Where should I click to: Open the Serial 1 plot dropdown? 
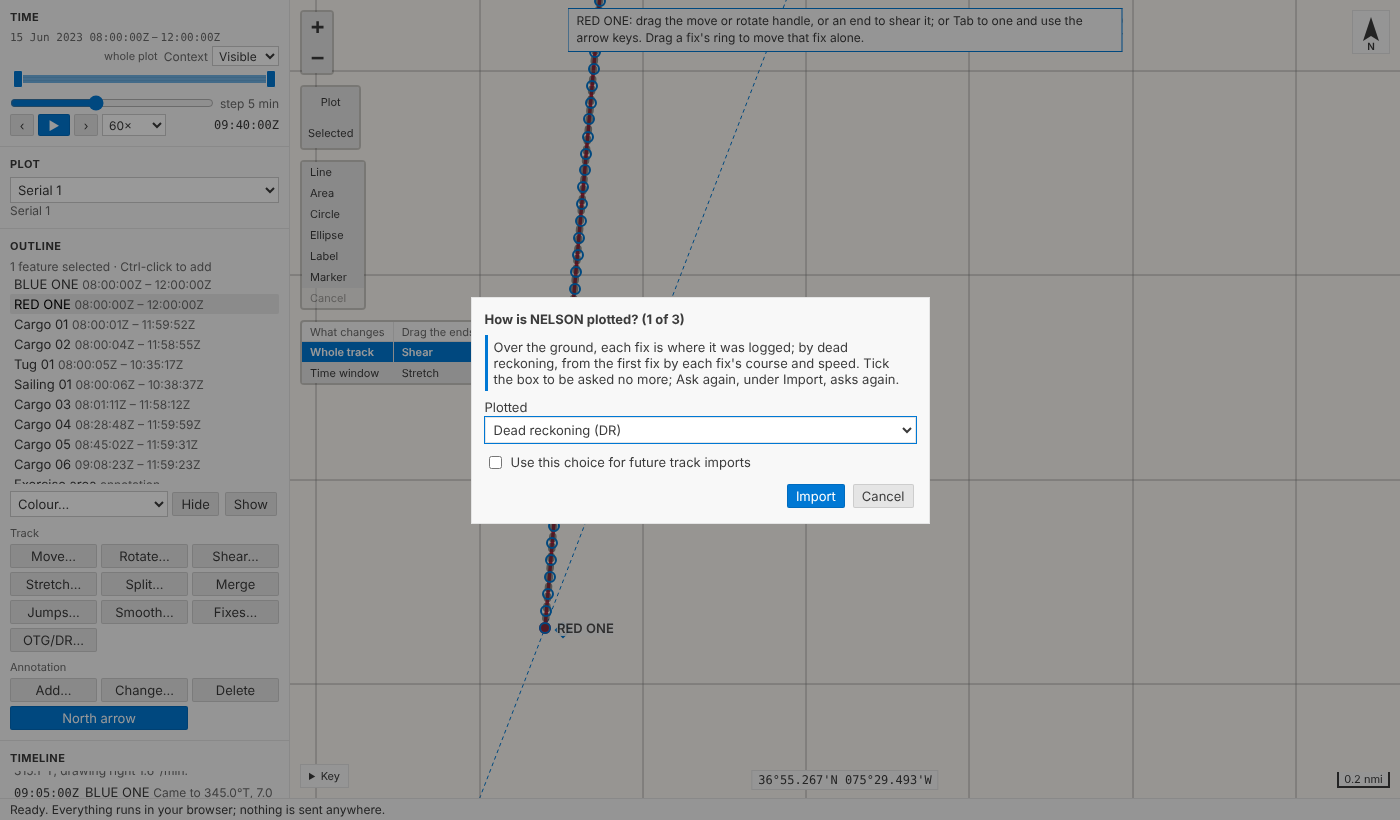(x=144, y=190)
